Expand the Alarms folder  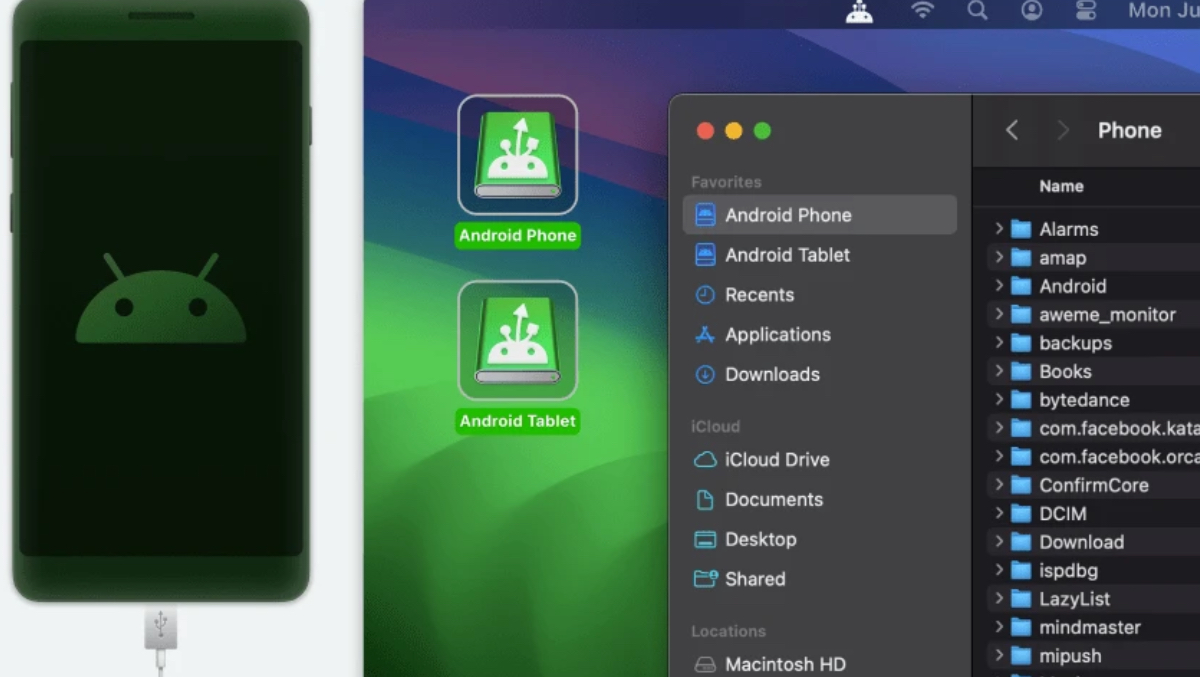[998, 229]
